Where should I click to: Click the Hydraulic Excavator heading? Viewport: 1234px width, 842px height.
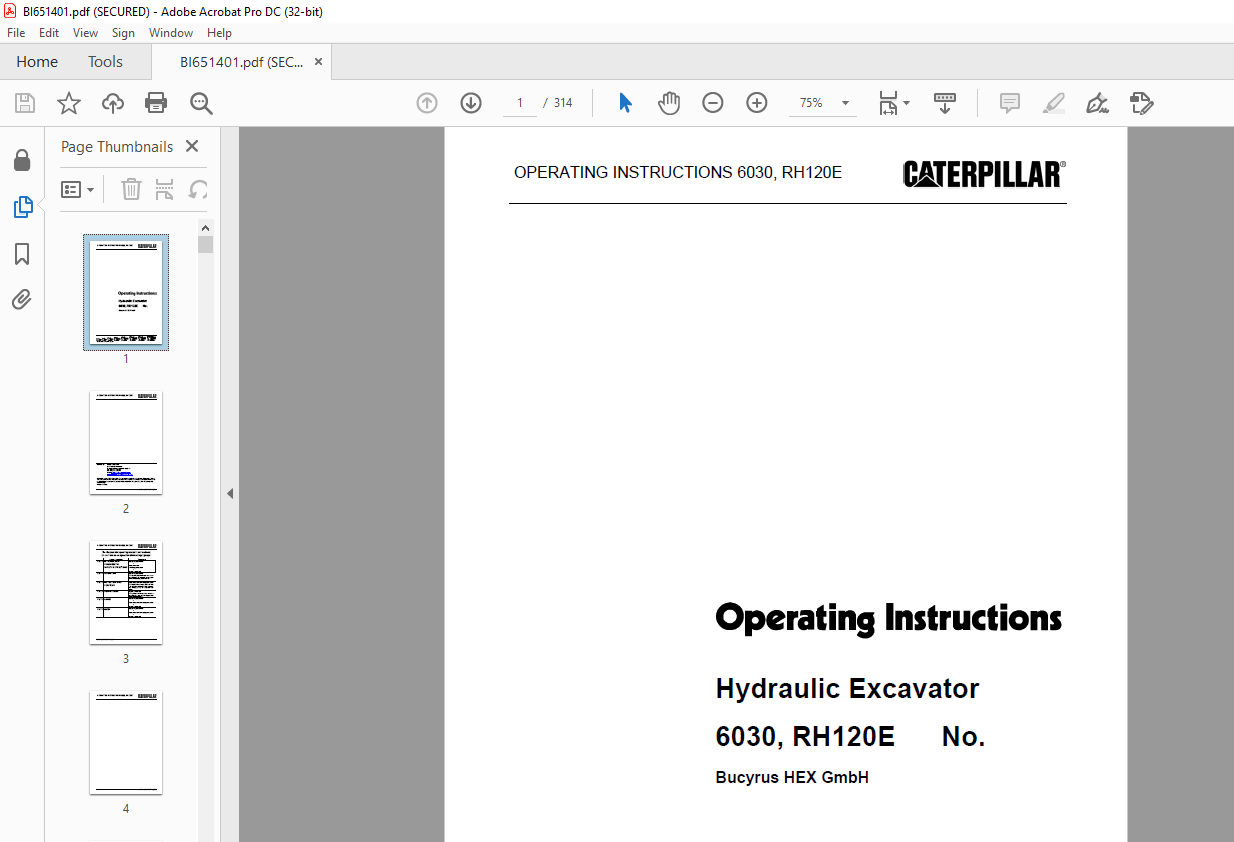point(847,689)
